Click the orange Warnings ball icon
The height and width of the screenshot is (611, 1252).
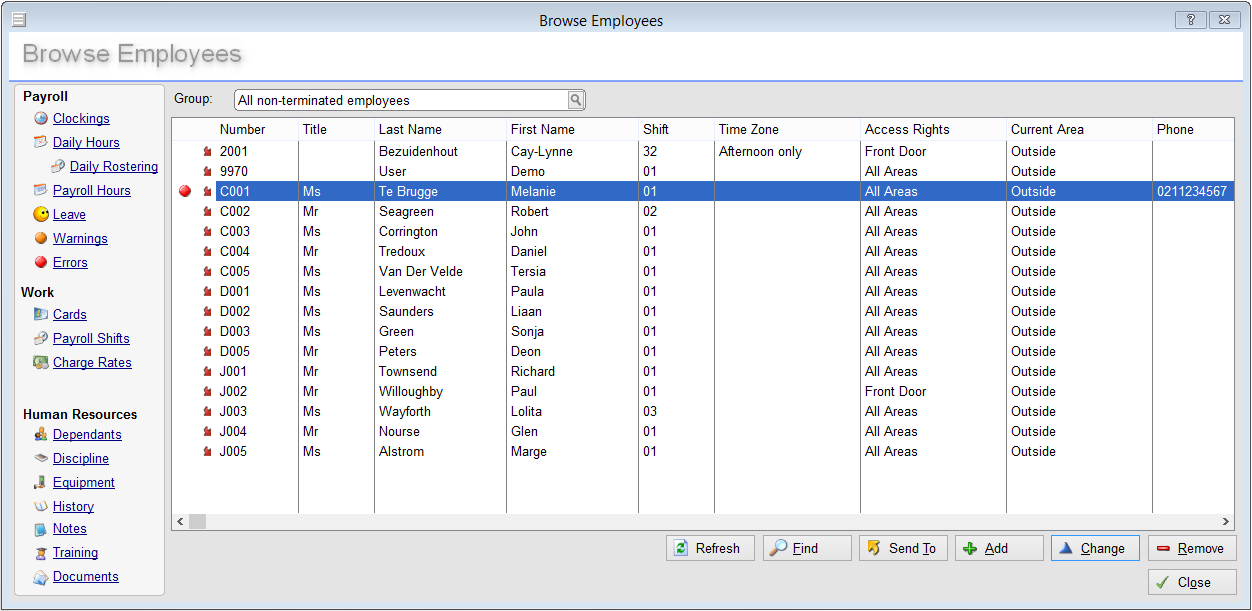41,239
